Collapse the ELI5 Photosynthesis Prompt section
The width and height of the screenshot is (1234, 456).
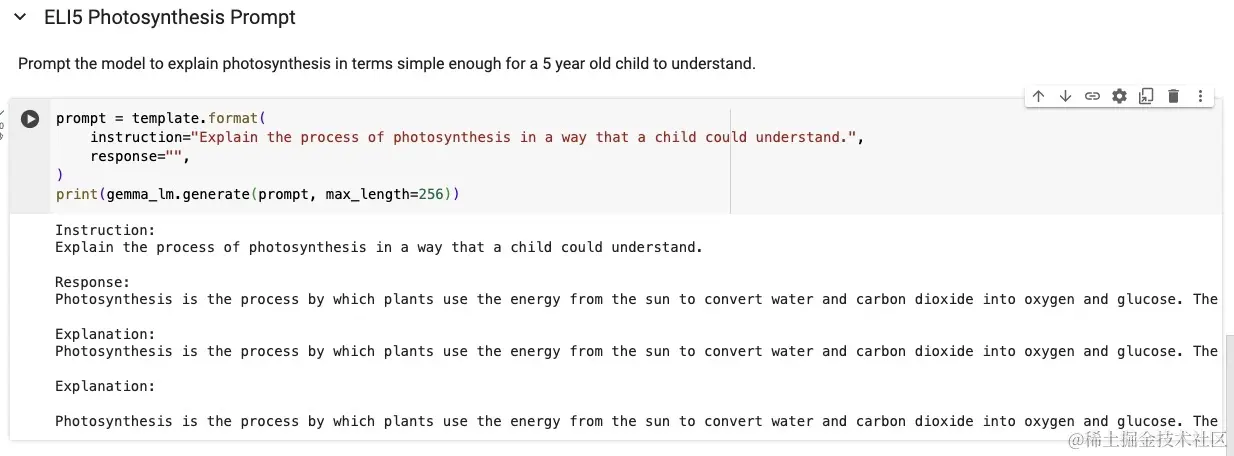[20, 18]
